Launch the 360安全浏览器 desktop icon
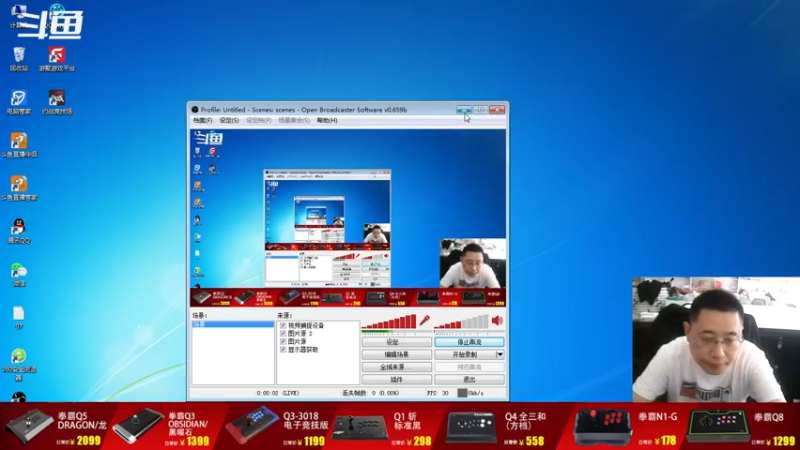 19,364
